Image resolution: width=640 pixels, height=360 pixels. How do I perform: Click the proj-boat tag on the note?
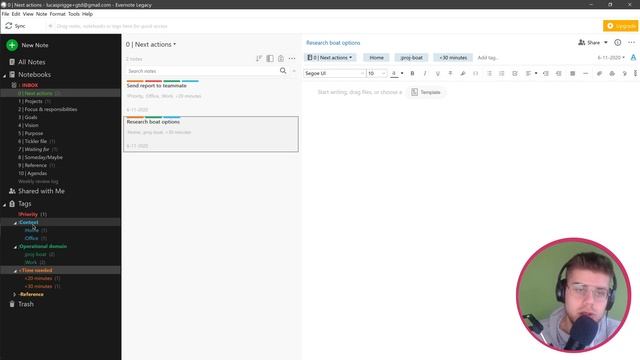point(411,58)
